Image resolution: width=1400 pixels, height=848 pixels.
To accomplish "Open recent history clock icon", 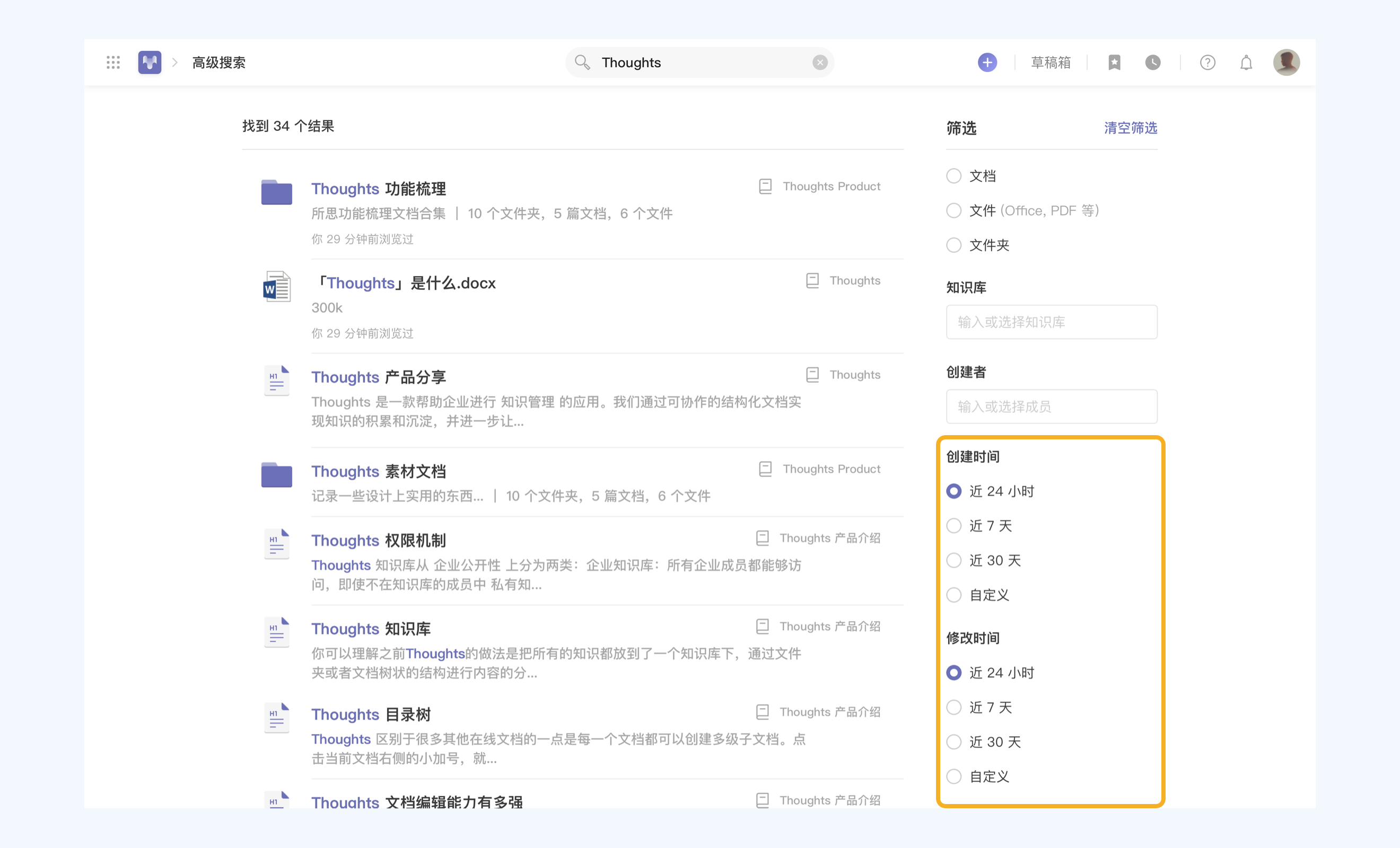I will coord(1153,63).
